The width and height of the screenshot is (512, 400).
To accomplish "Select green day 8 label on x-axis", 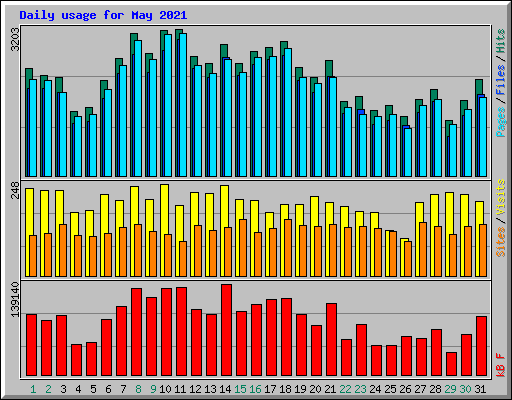I will (138, 389).
